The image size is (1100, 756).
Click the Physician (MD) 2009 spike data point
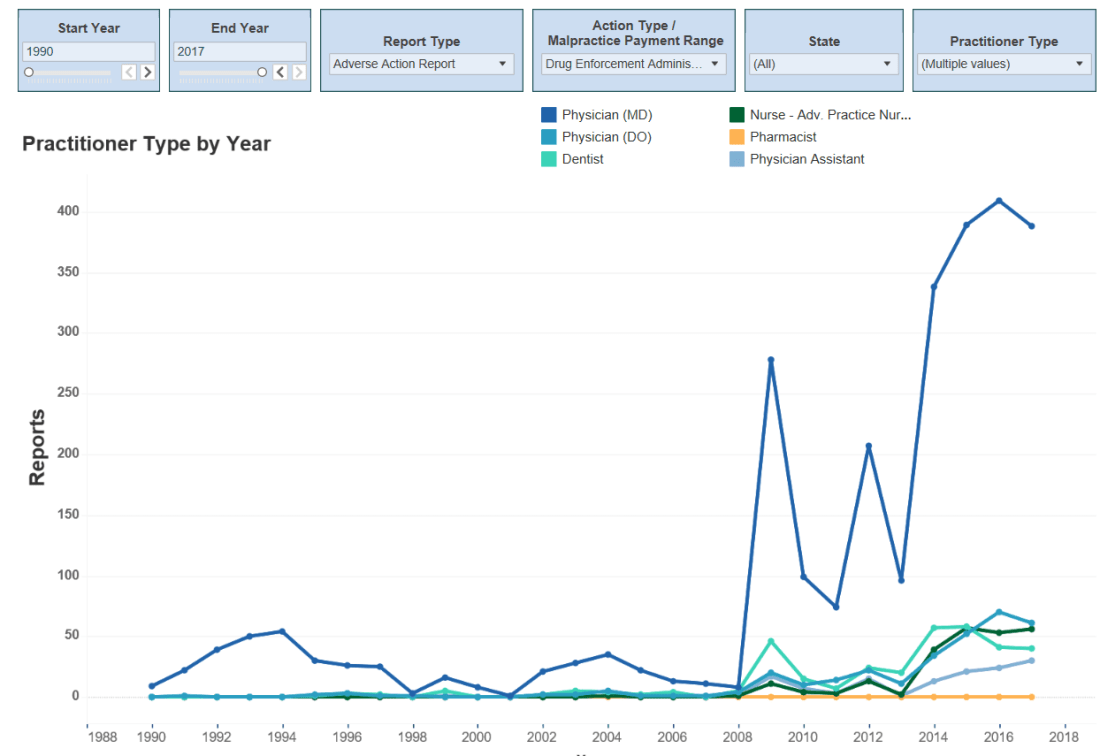(x=771, y=360)
